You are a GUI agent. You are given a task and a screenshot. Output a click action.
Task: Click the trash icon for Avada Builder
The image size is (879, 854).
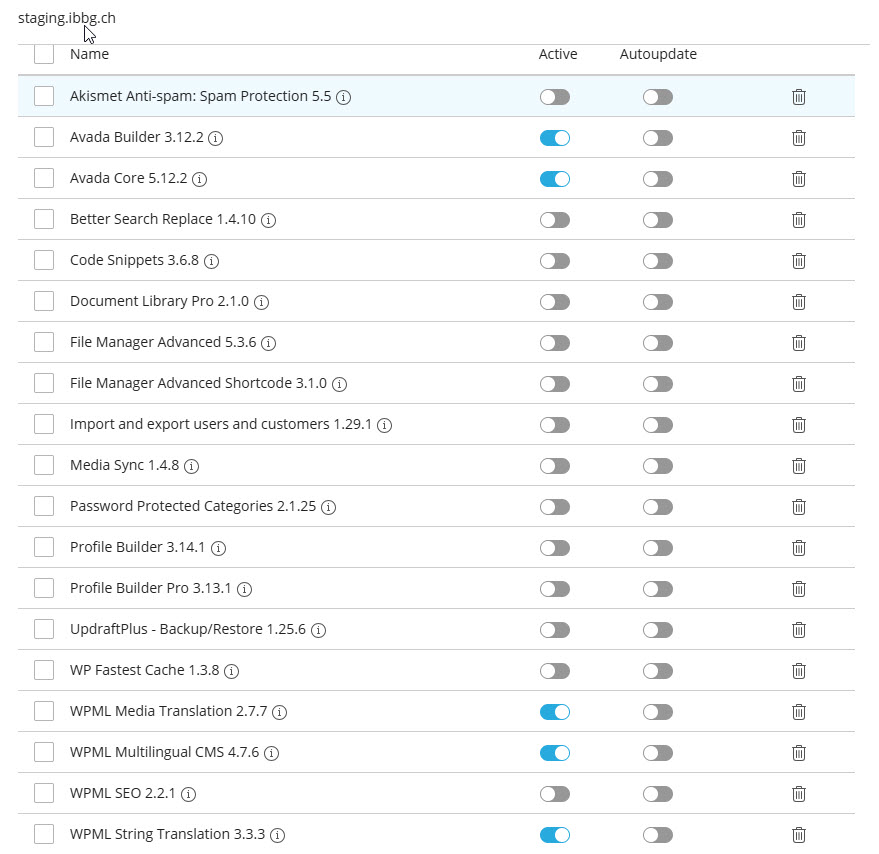799,138
